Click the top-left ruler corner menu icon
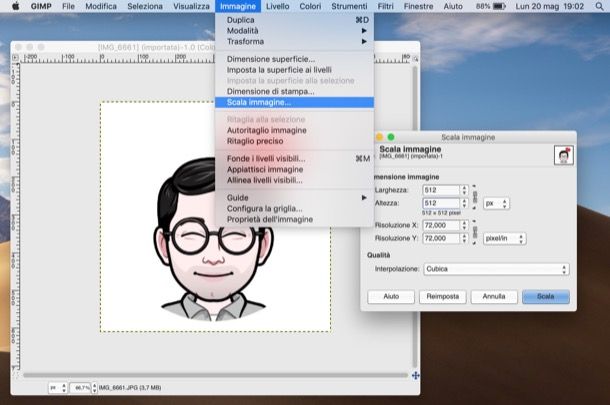Viewport: 610px width, 405px height. (15, 58)
